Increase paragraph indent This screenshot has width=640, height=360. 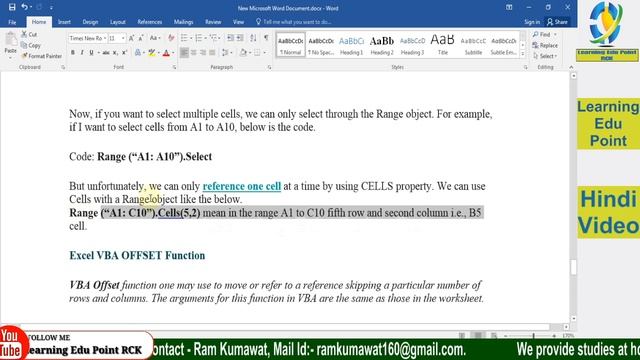point(240,38)
